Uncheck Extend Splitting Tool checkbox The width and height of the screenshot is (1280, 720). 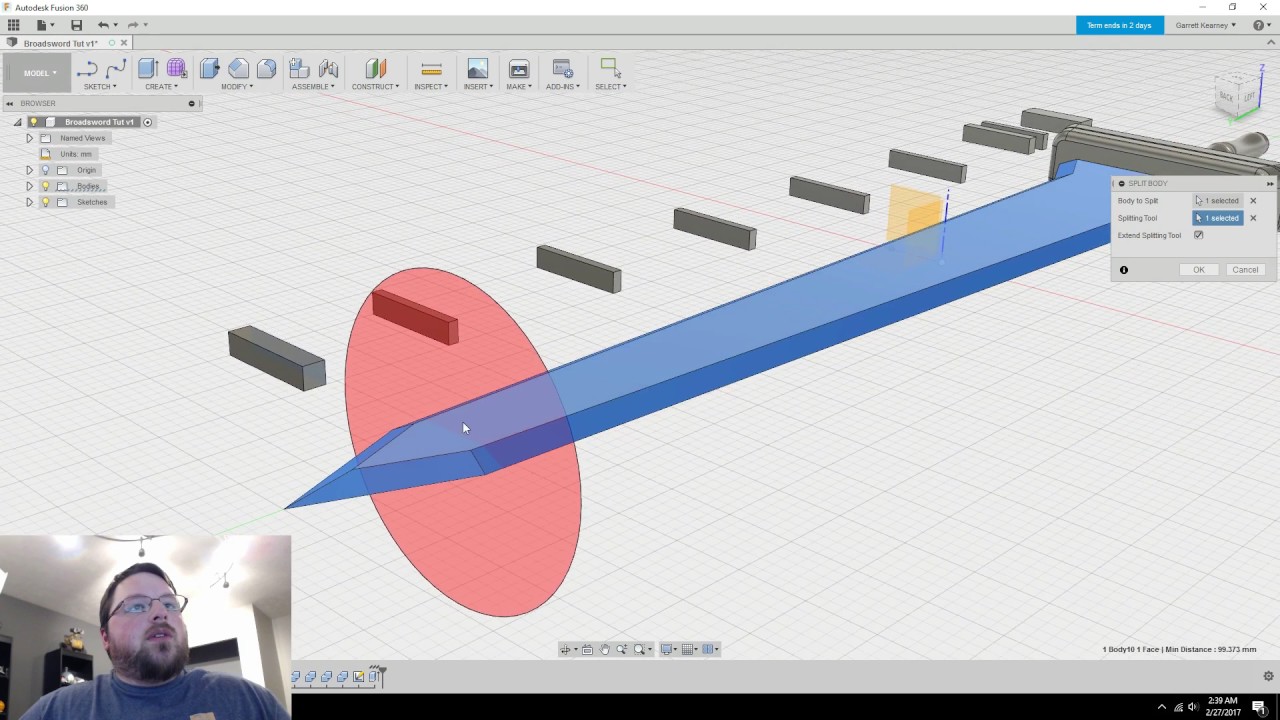pyautogui.click(x=1198, y=235)
